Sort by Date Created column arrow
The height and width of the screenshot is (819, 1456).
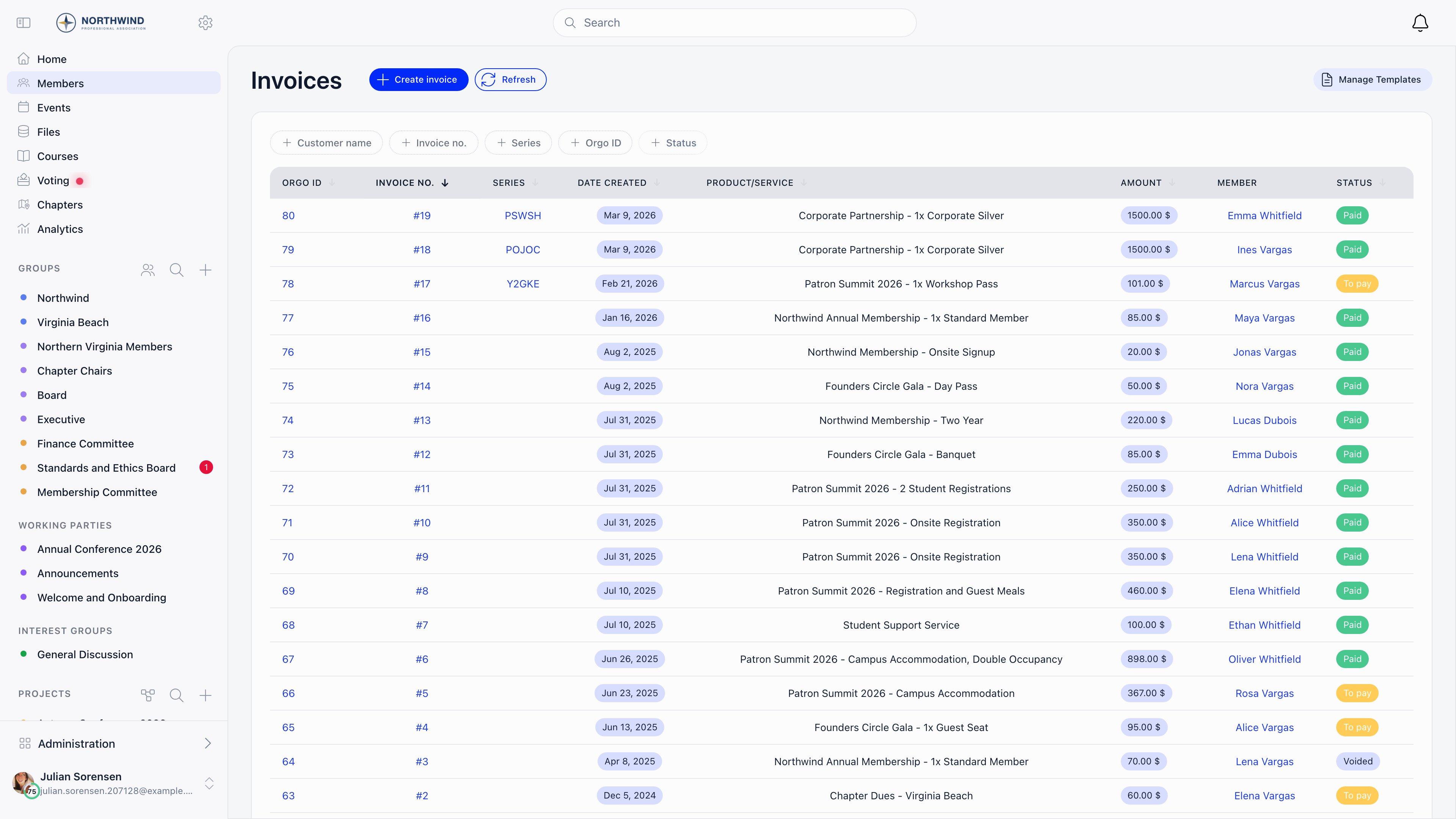(x=657, y=182)
